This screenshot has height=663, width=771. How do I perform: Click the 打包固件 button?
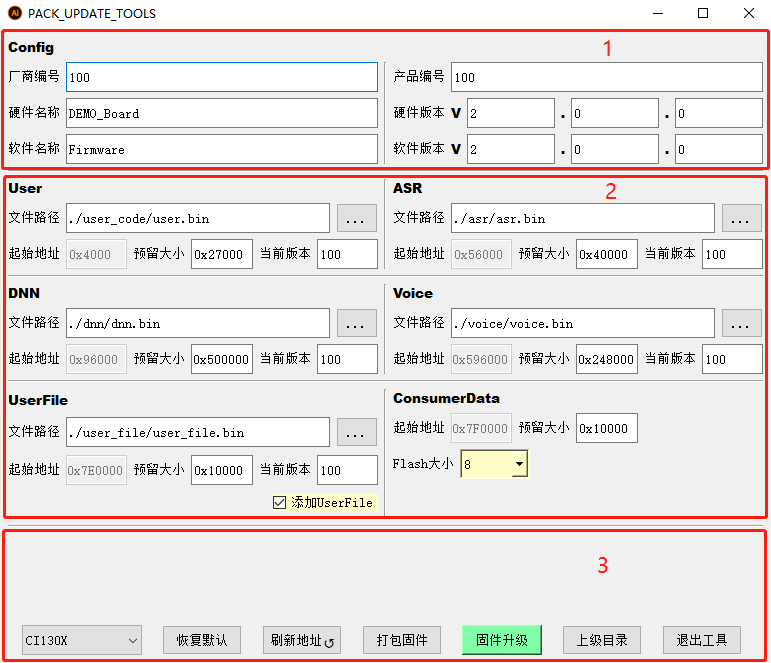click(x=402, y=640)
